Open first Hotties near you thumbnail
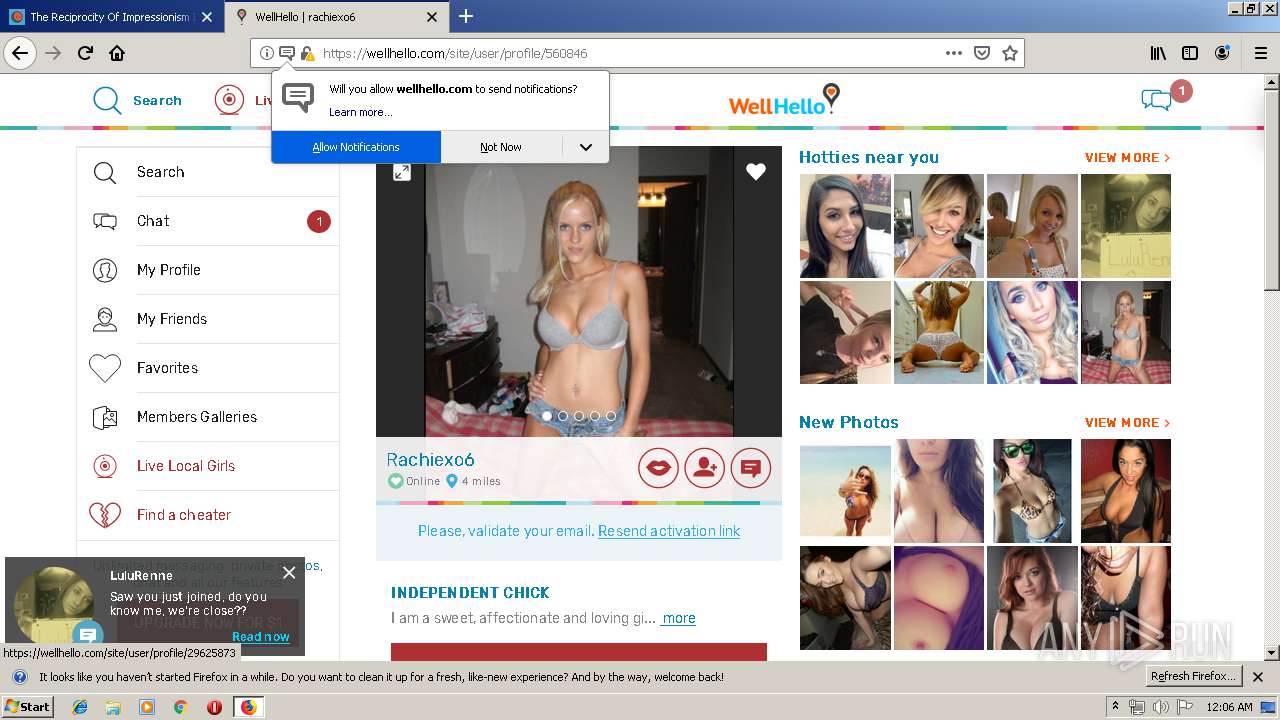Screen dimensions: 1280x720 point(845,226)
